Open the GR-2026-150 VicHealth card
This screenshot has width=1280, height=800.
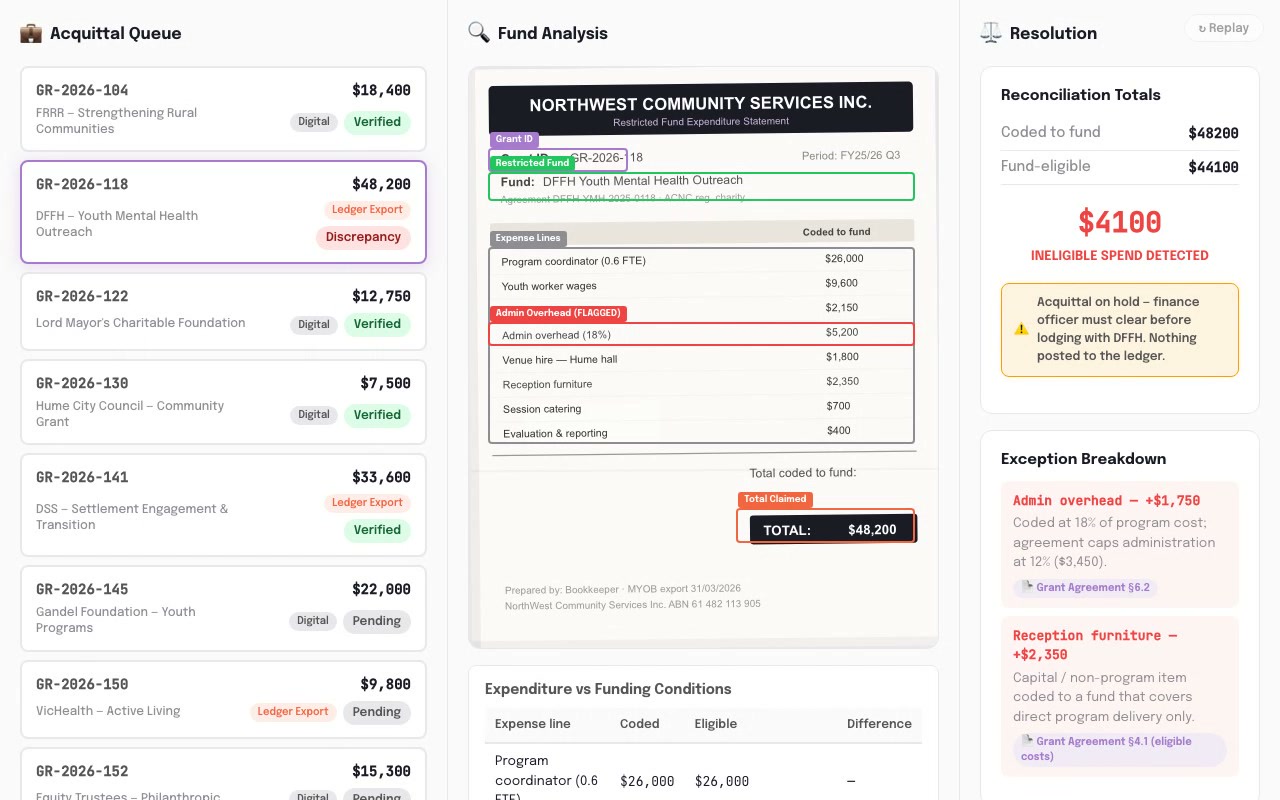[223, 699]
